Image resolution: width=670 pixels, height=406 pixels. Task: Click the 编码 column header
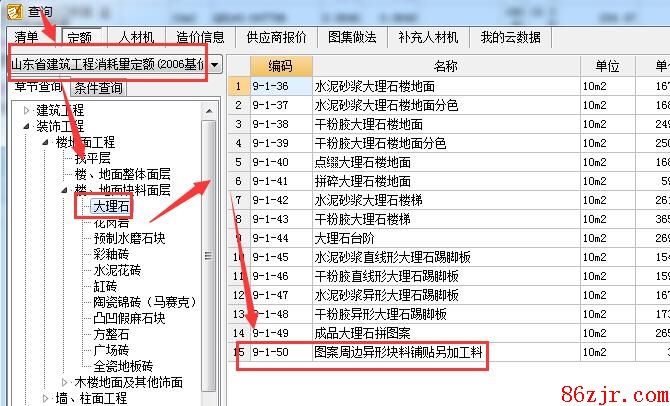[279, 66]
